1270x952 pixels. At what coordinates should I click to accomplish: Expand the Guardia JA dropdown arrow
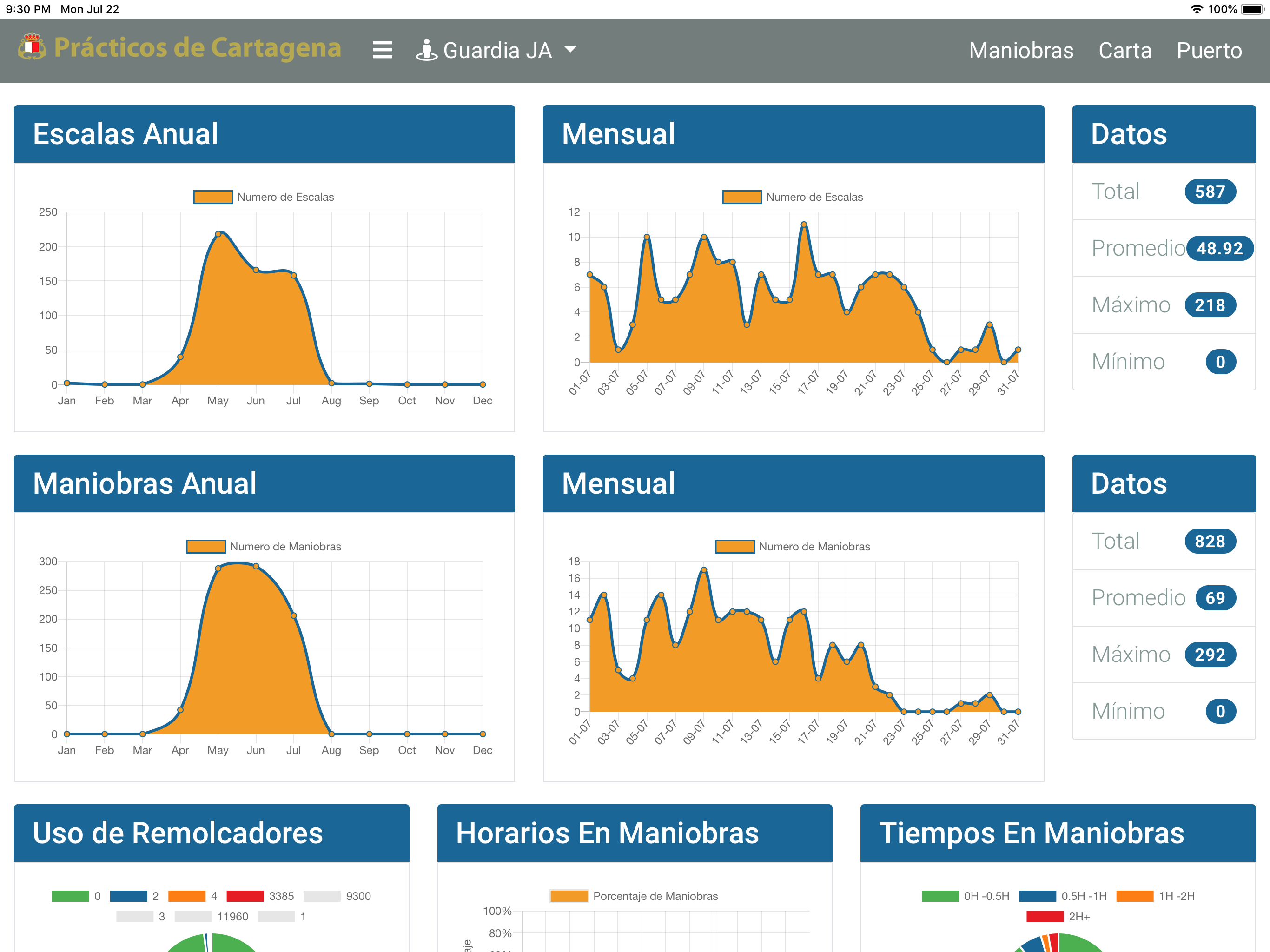tap(570, 50)
